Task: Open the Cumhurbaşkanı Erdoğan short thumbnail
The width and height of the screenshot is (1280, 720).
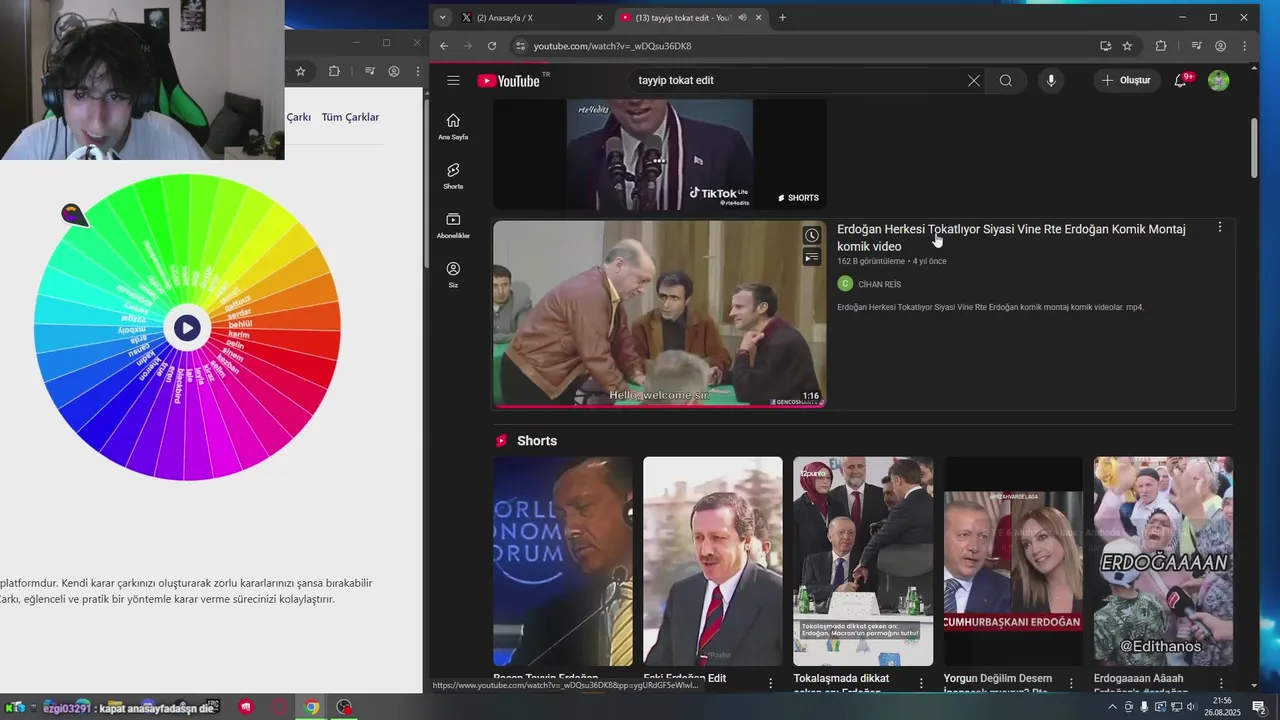Action: pos(1013,561)
